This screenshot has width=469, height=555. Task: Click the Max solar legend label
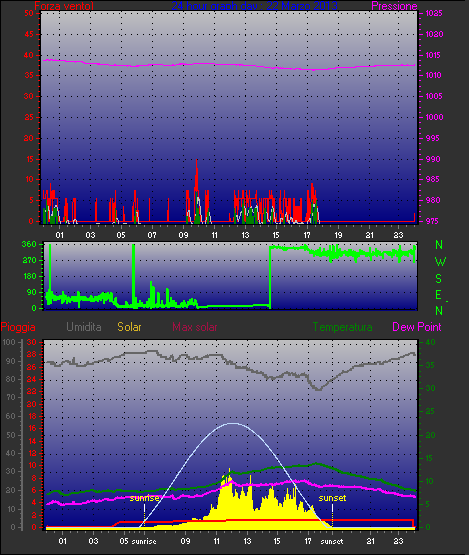pyautogui.click(x=195, y=327)
